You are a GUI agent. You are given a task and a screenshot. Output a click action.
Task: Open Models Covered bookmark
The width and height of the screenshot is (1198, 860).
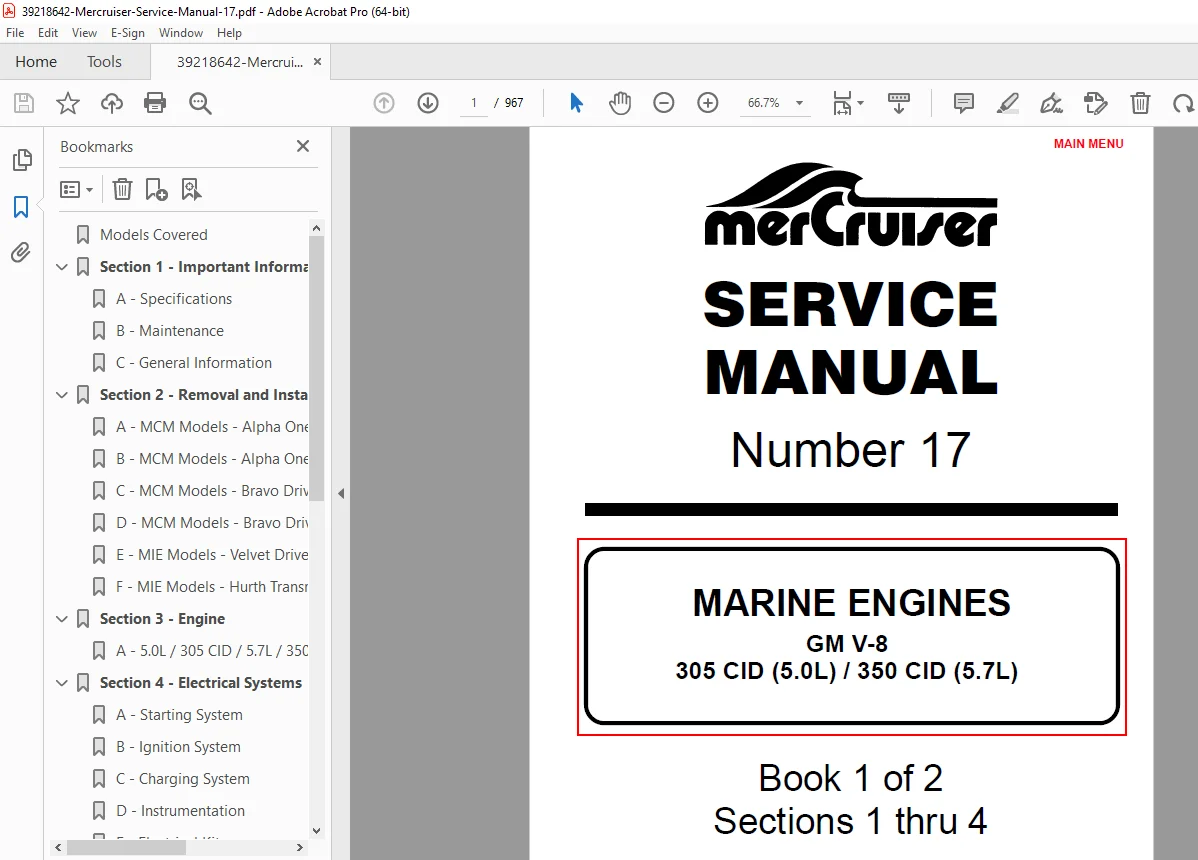tap(154, 234)
